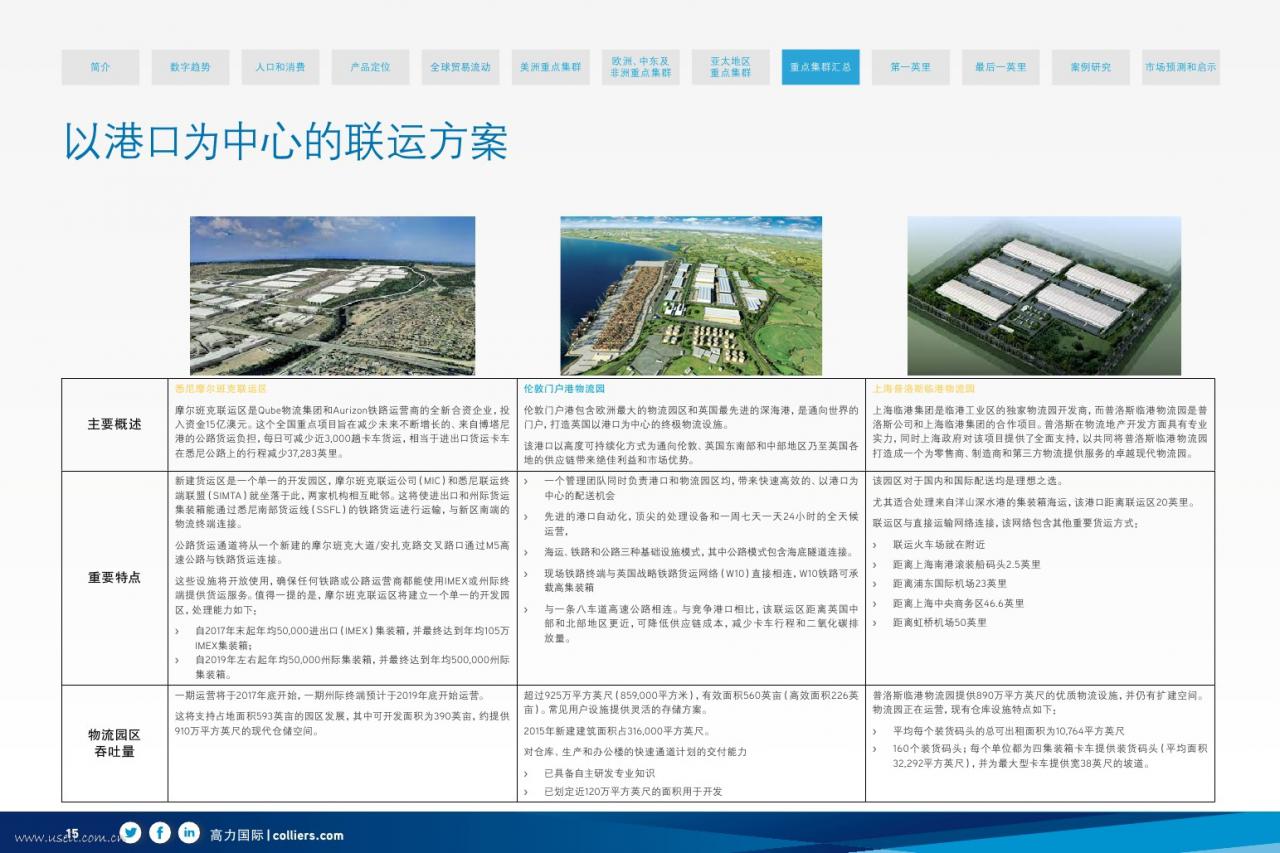Click the page number 15 in footer
Image resolution: width=1280 pixels, height=853 pixels.
(72, 833)
